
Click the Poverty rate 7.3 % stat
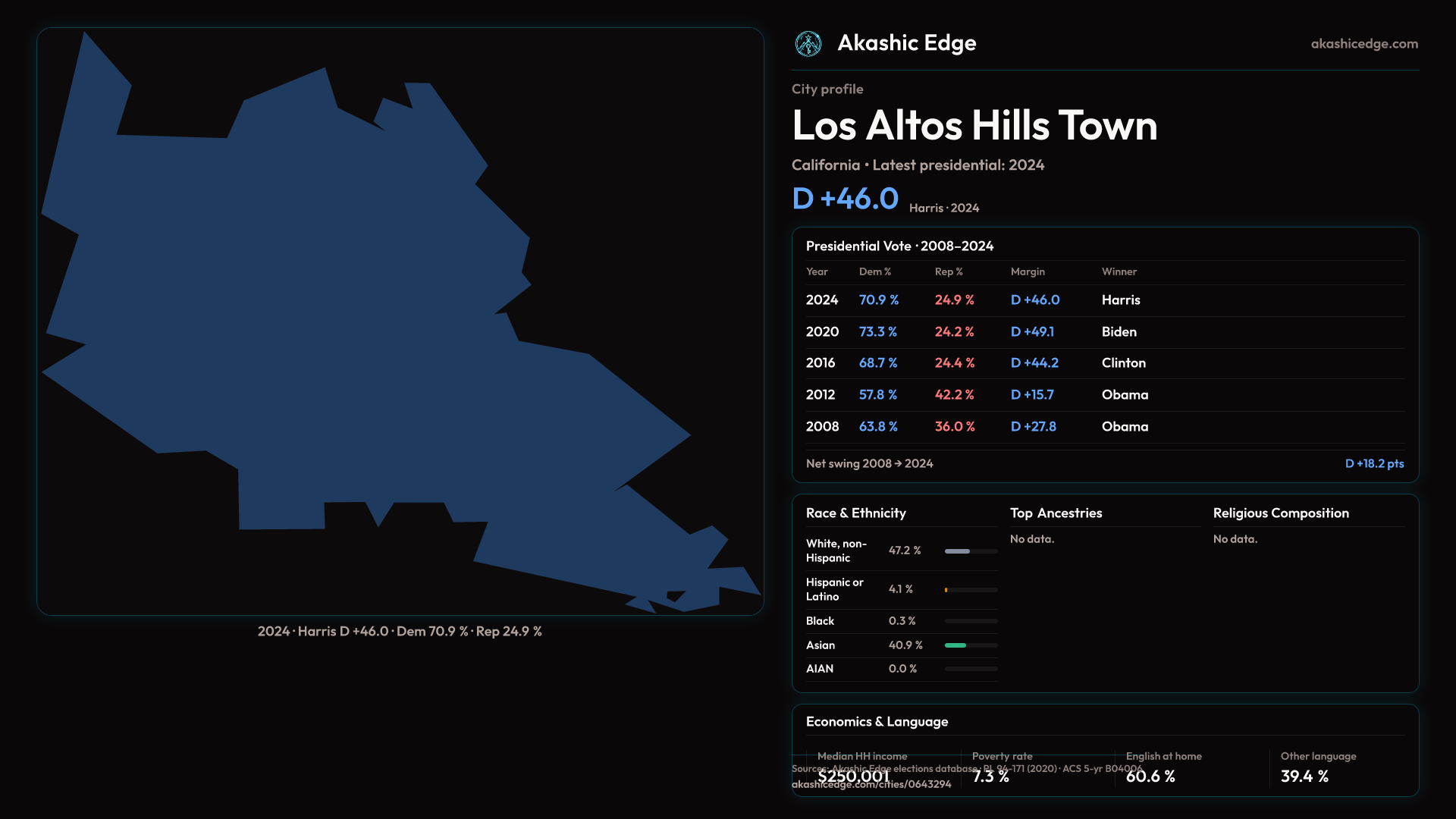coord(990,777)
